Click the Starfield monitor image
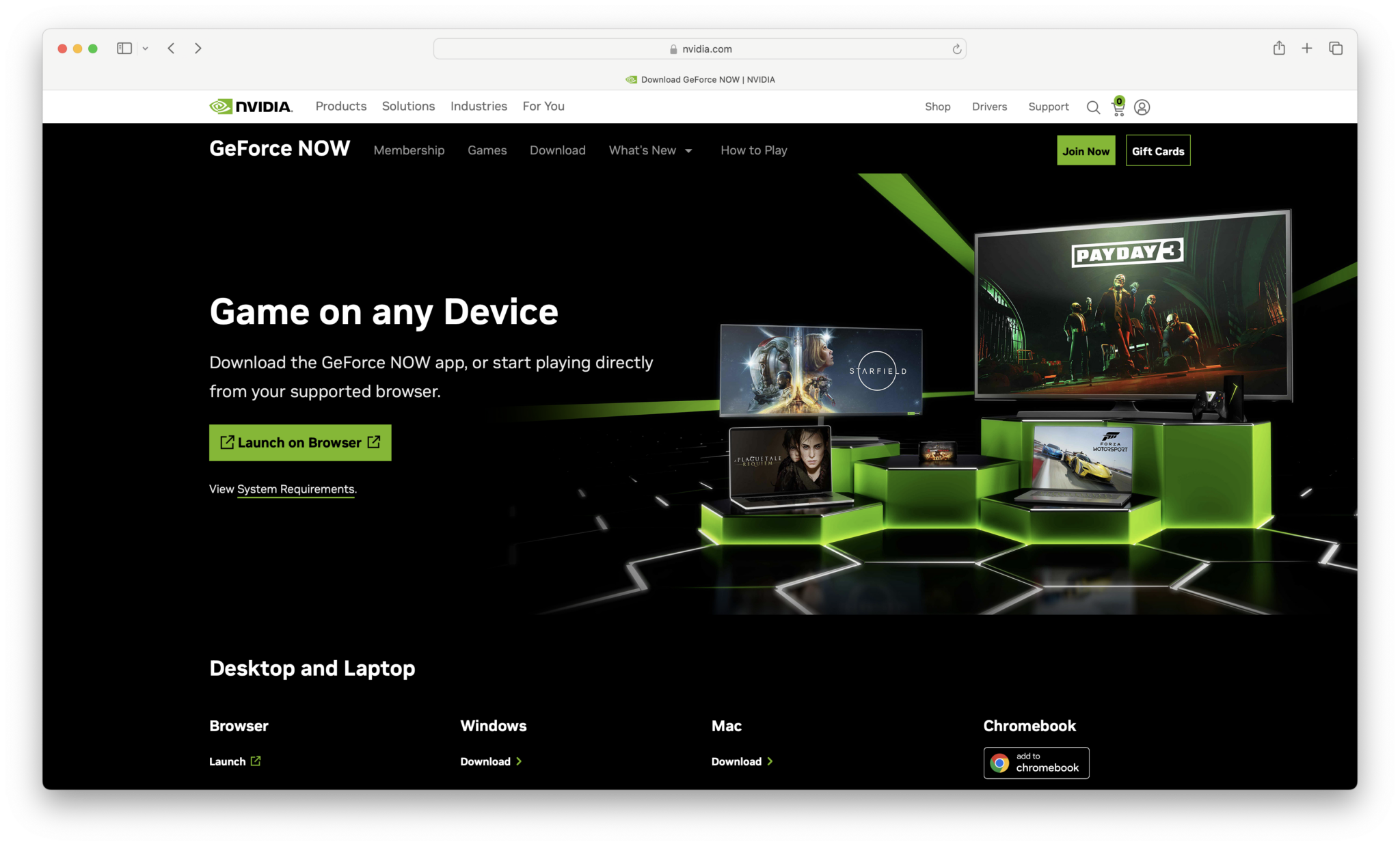 click(x=820, y=370)
